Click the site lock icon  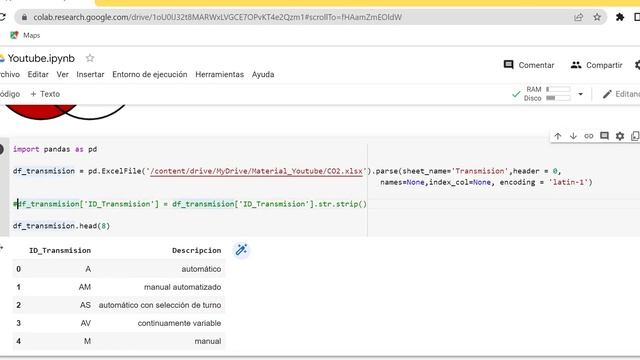click(x=24, y=17)
